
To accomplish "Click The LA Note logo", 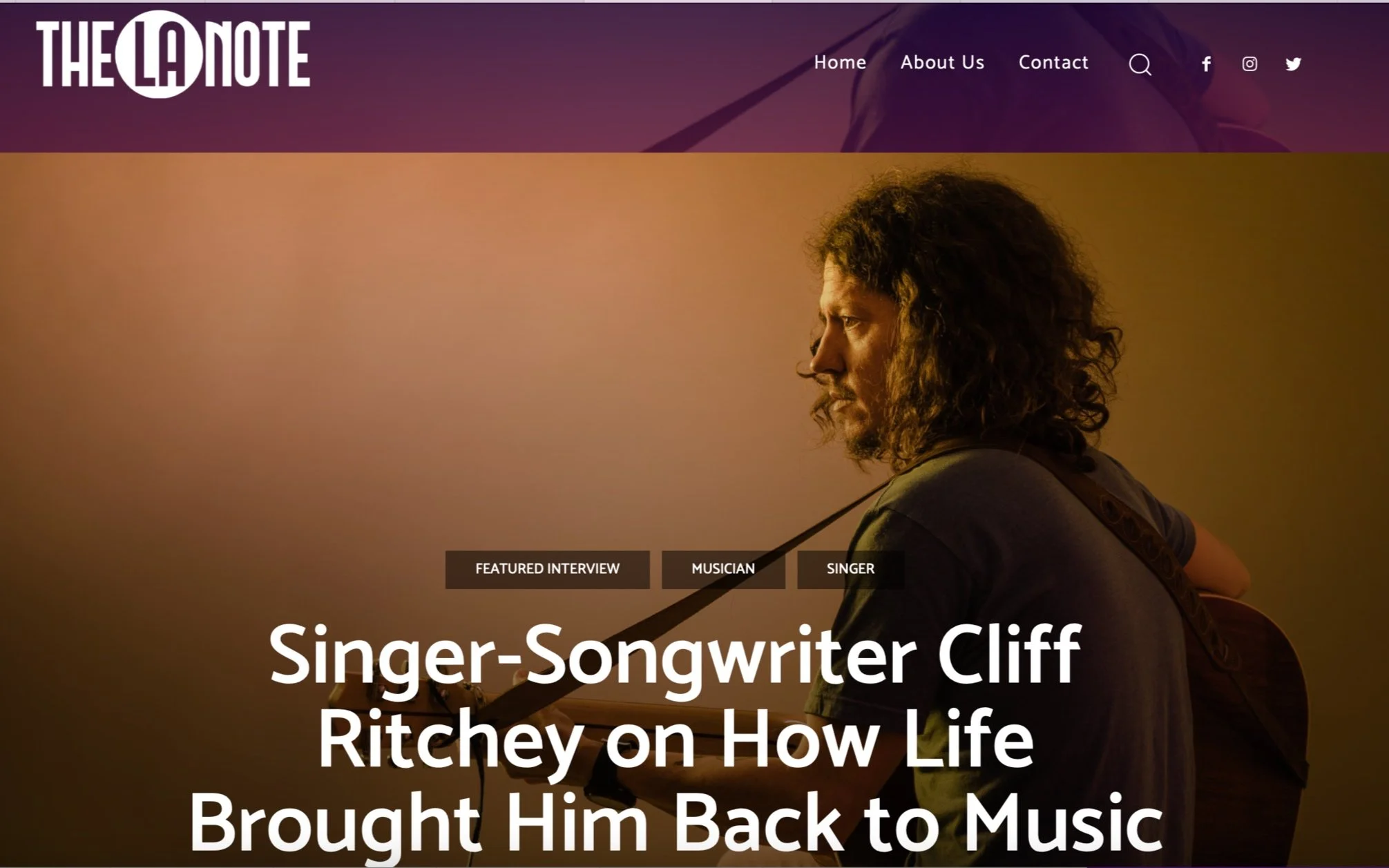I will pos(173,54).
